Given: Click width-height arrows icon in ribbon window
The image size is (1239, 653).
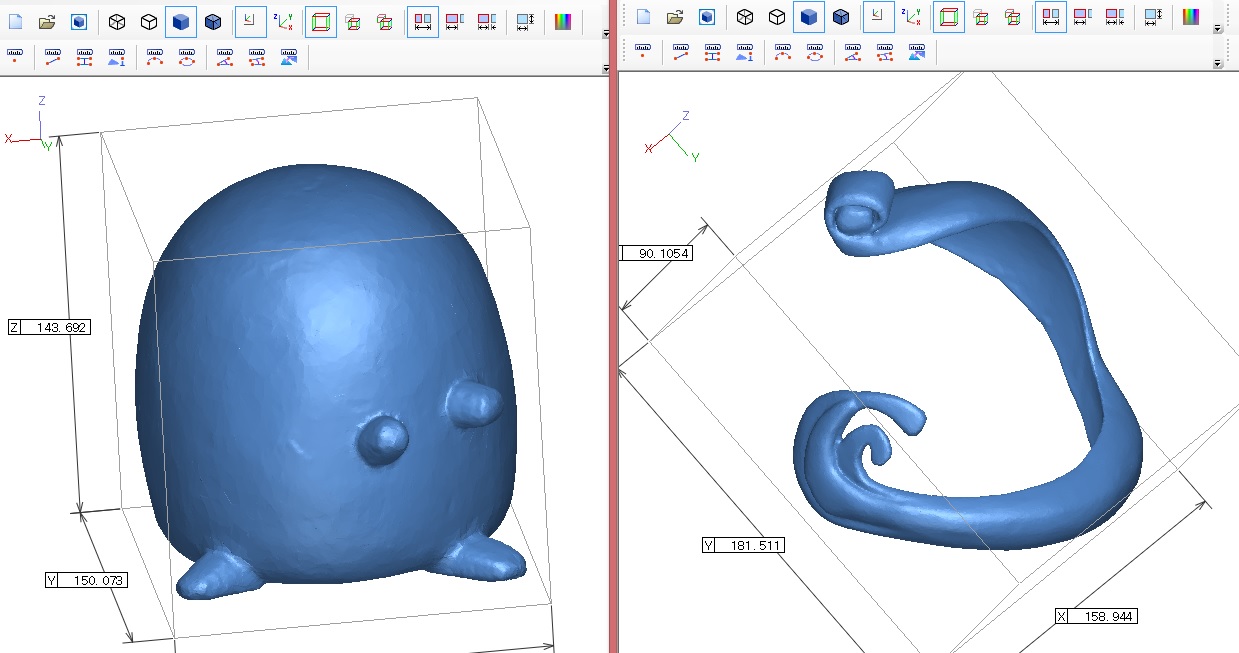Looking at the screenshot, I should [1153, 16].
